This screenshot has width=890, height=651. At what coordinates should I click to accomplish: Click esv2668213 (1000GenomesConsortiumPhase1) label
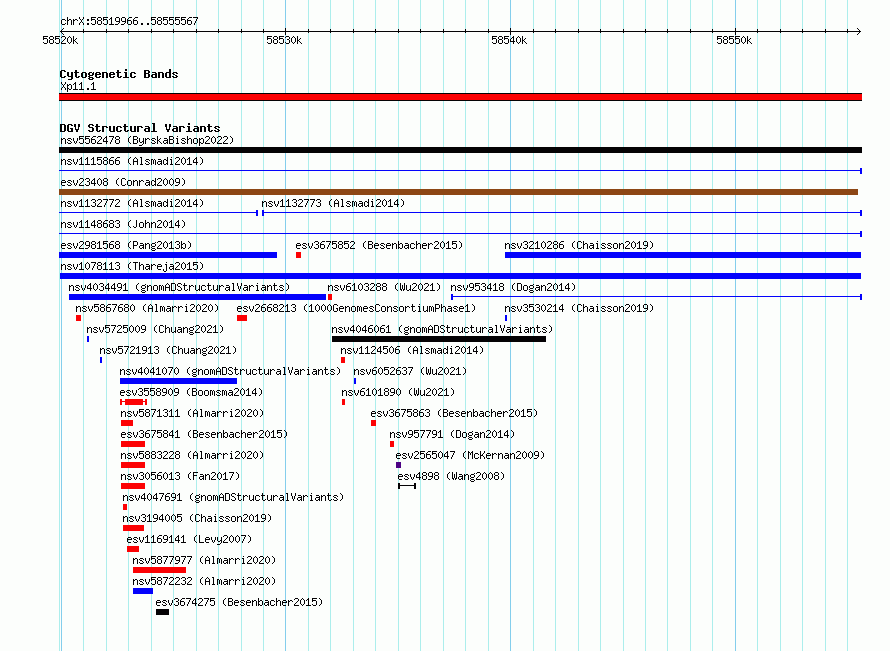(356, 308)
